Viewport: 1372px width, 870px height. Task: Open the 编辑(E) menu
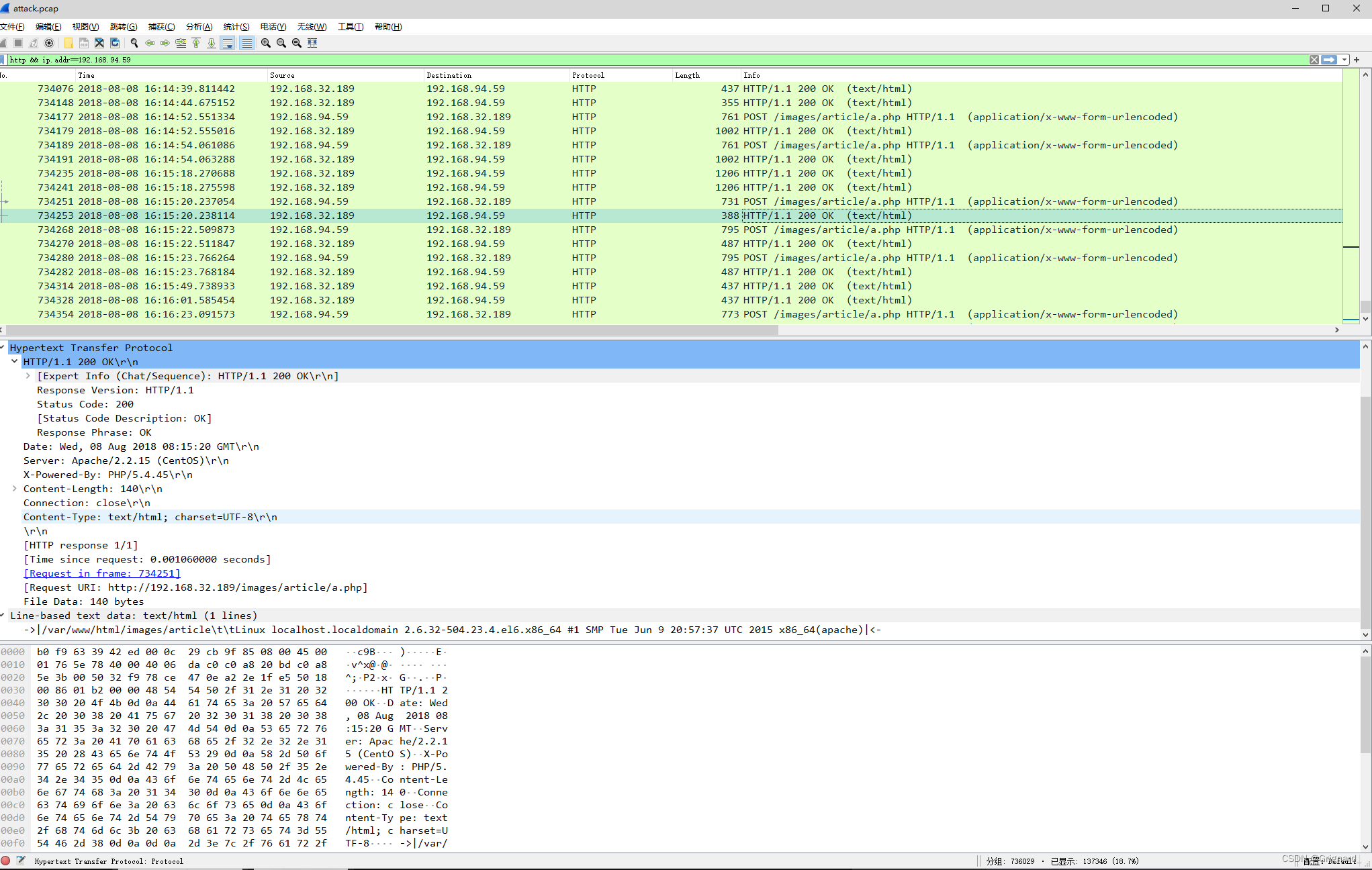48,27
